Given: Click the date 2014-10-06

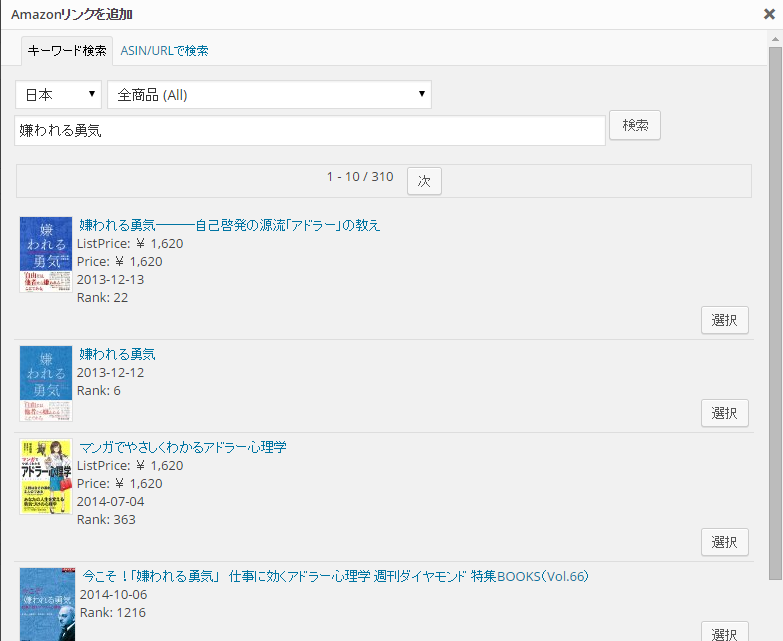Looking at the screenshot, I should click(113, 594).
